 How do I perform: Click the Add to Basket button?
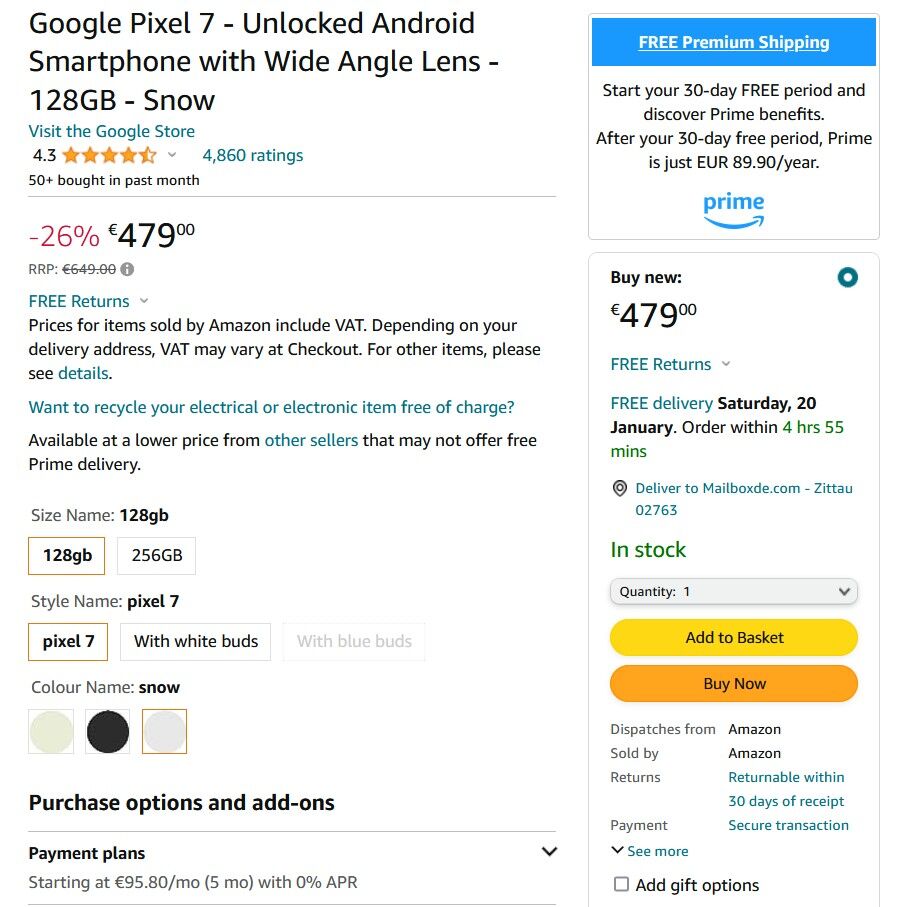733,637
